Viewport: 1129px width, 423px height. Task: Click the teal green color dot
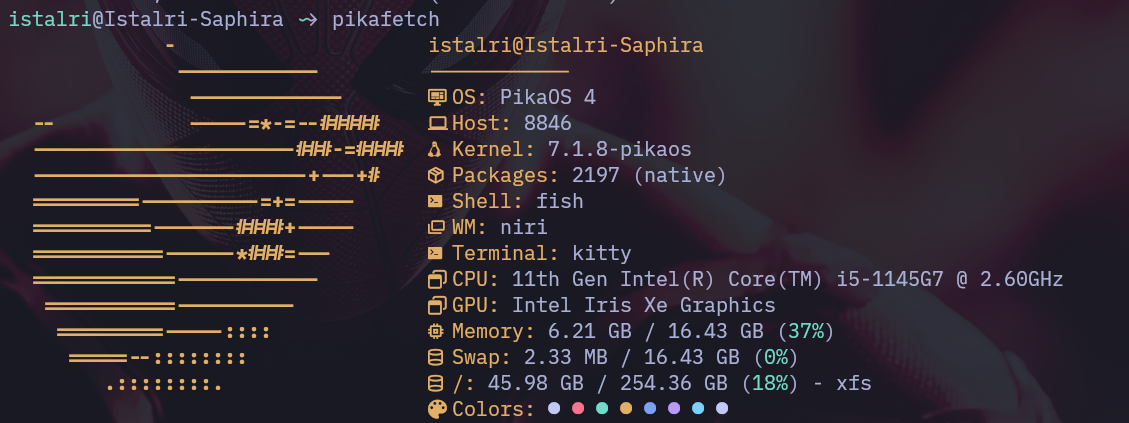pos(602,409)
